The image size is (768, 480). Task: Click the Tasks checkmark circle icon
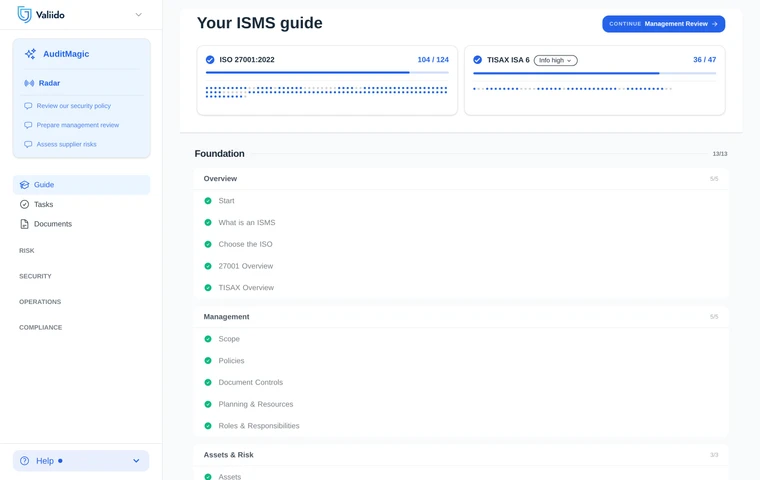(24, 204)
